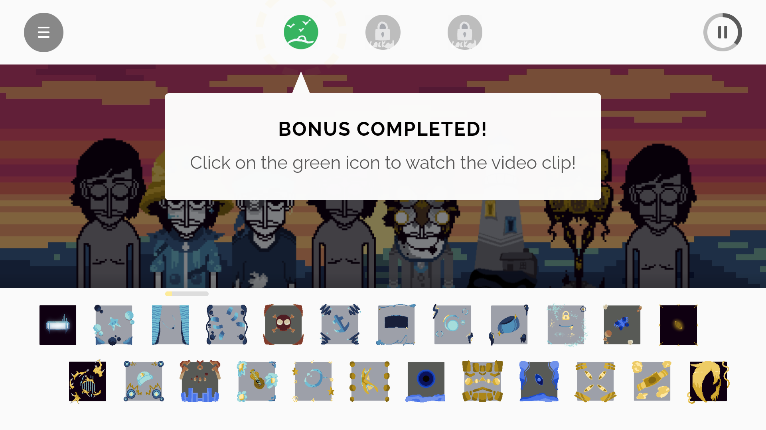Select the crescent moon sound icon

(x=313, y=382)
